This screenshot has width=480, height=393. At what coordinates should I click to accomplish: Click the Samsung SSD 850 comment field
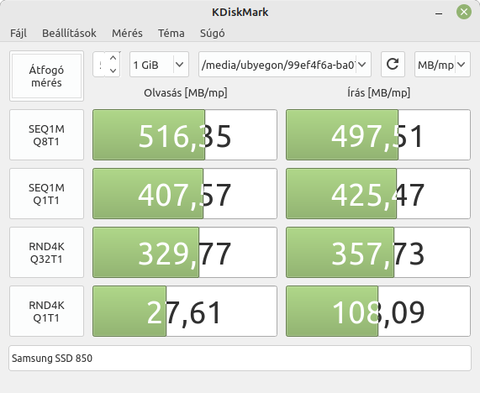240,358
